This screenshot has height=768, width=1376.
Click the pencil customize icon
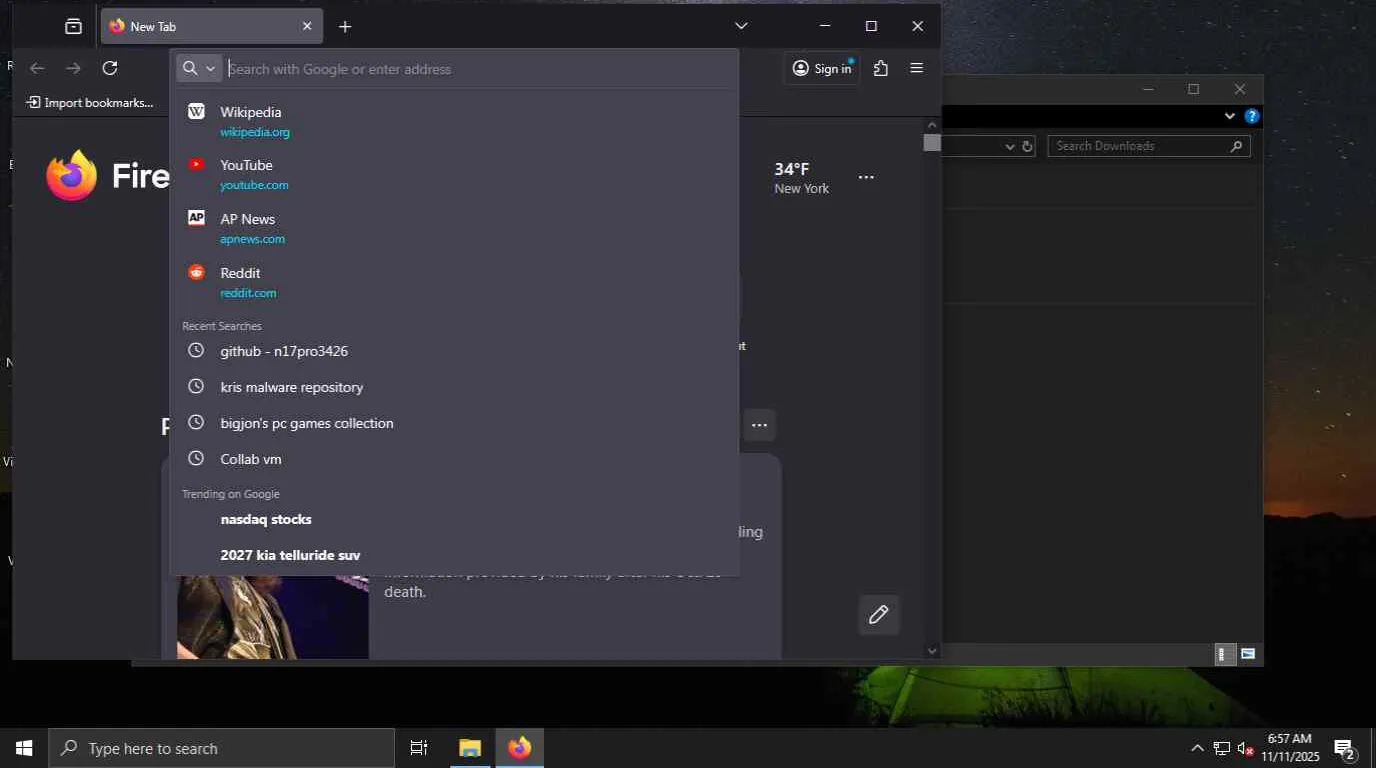(x=879, y=615)
